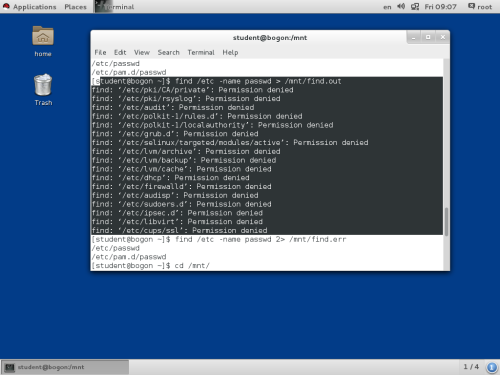Click the '/etc/polkit-1/localauthority' permission denied line
Viewport: 500px width, 375px height.
pyautogui.click(x=212, y=125)
